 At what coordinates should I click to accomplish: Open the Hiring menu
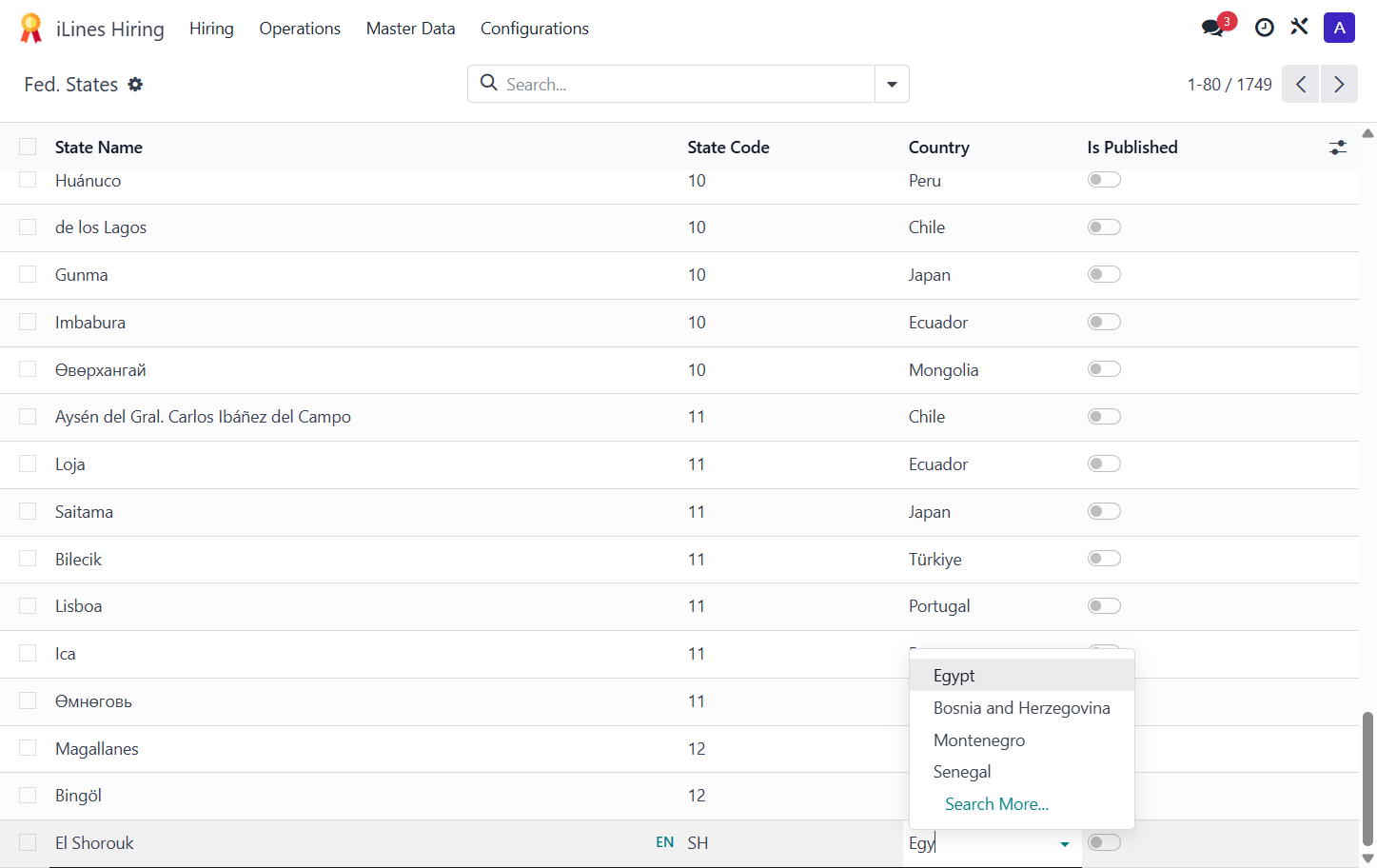click(211, 29)
